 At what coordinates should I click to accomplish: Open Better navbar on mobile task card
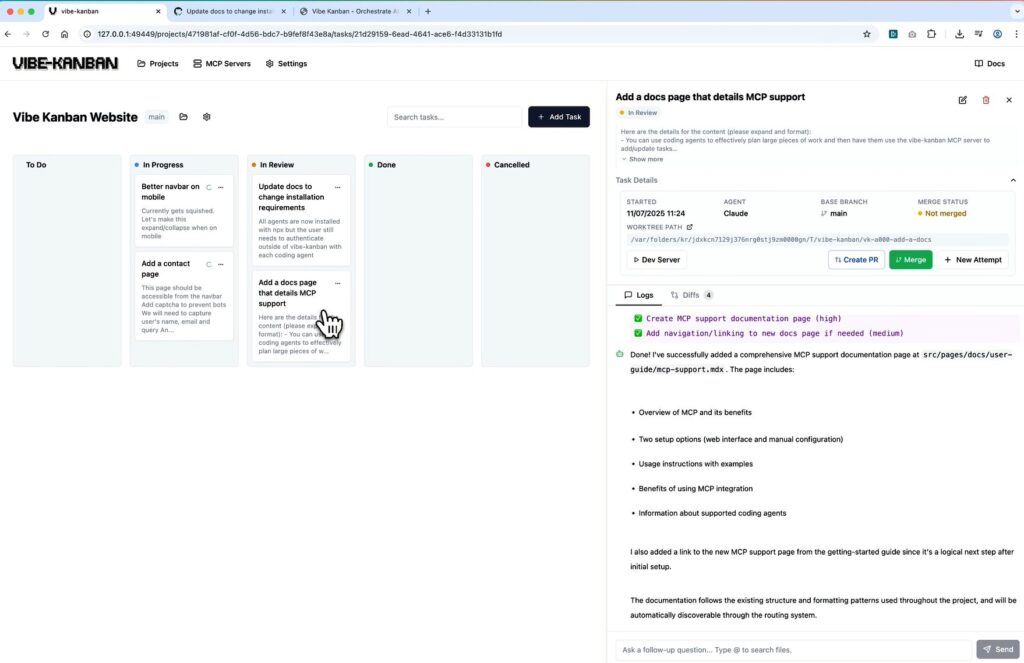[184, 211]
